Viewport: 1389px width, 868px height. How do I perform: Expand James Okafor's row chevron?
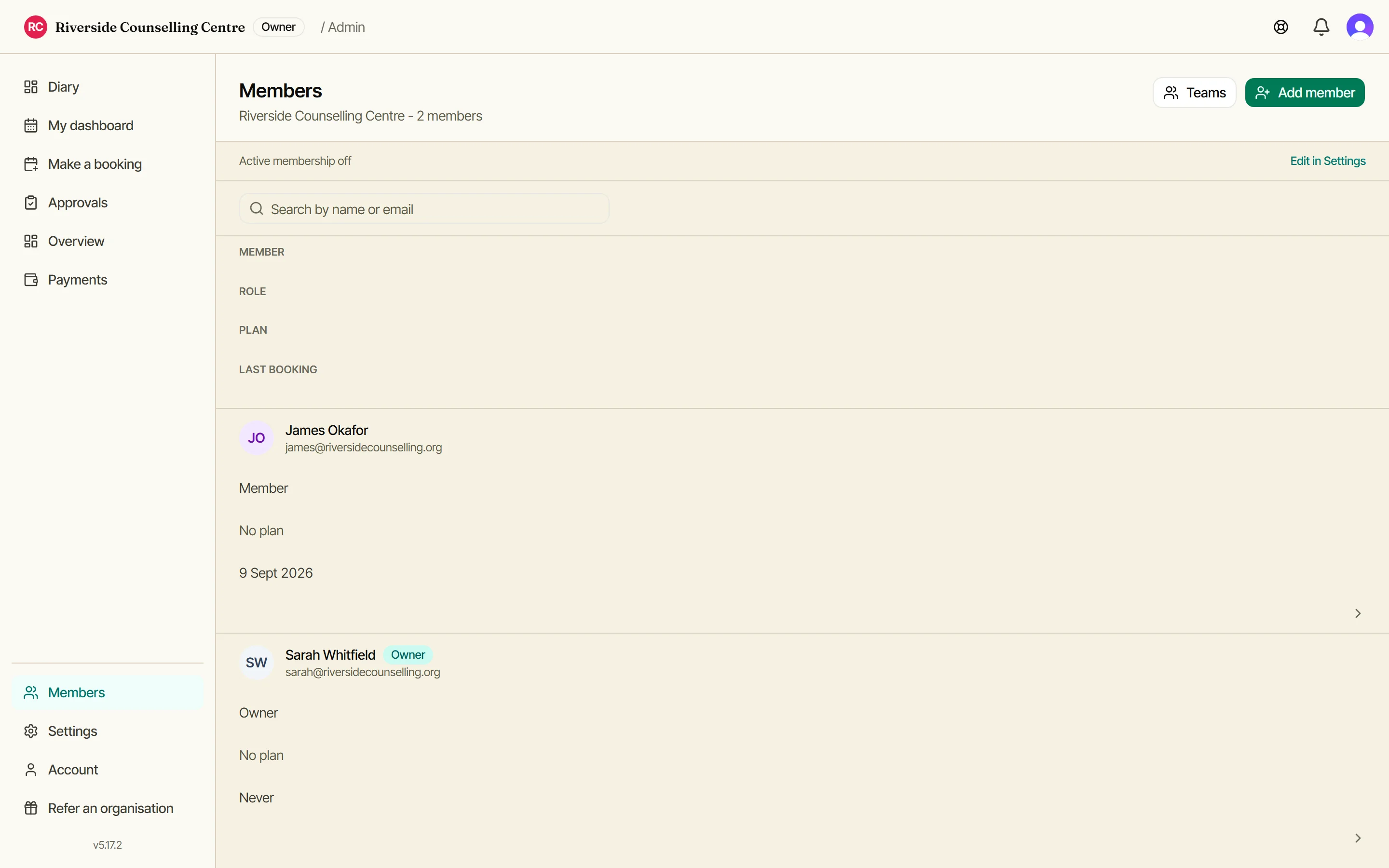[x=1358, y=613]
